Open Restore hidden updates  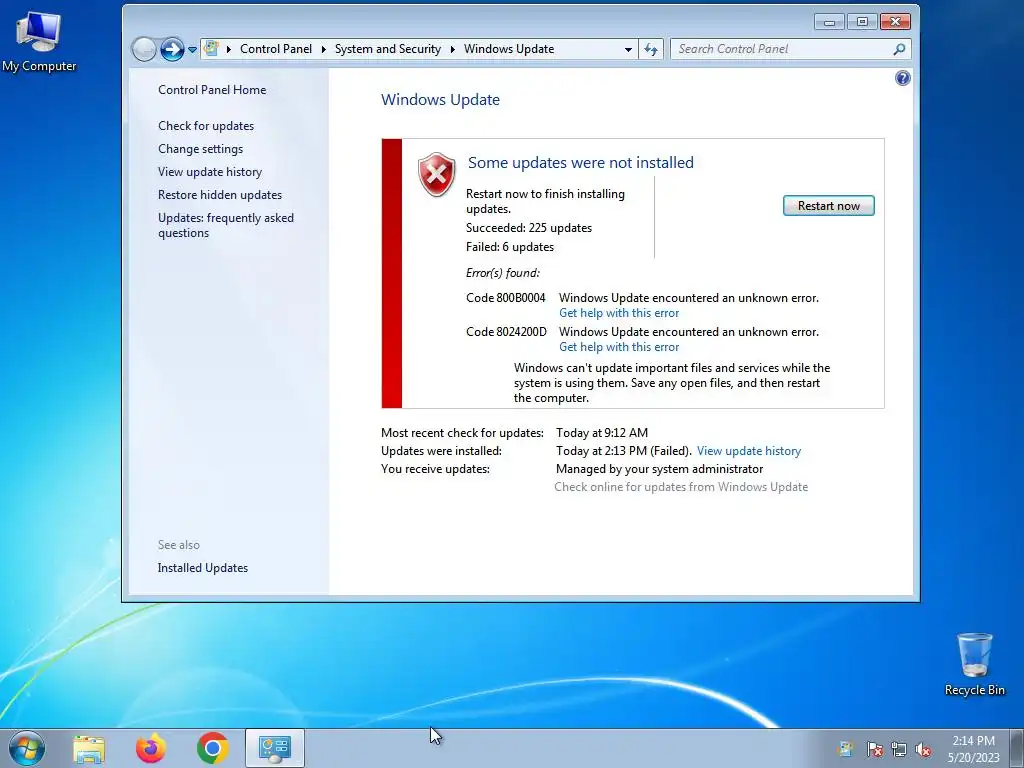pyautogui.click(x=220, y=195)
